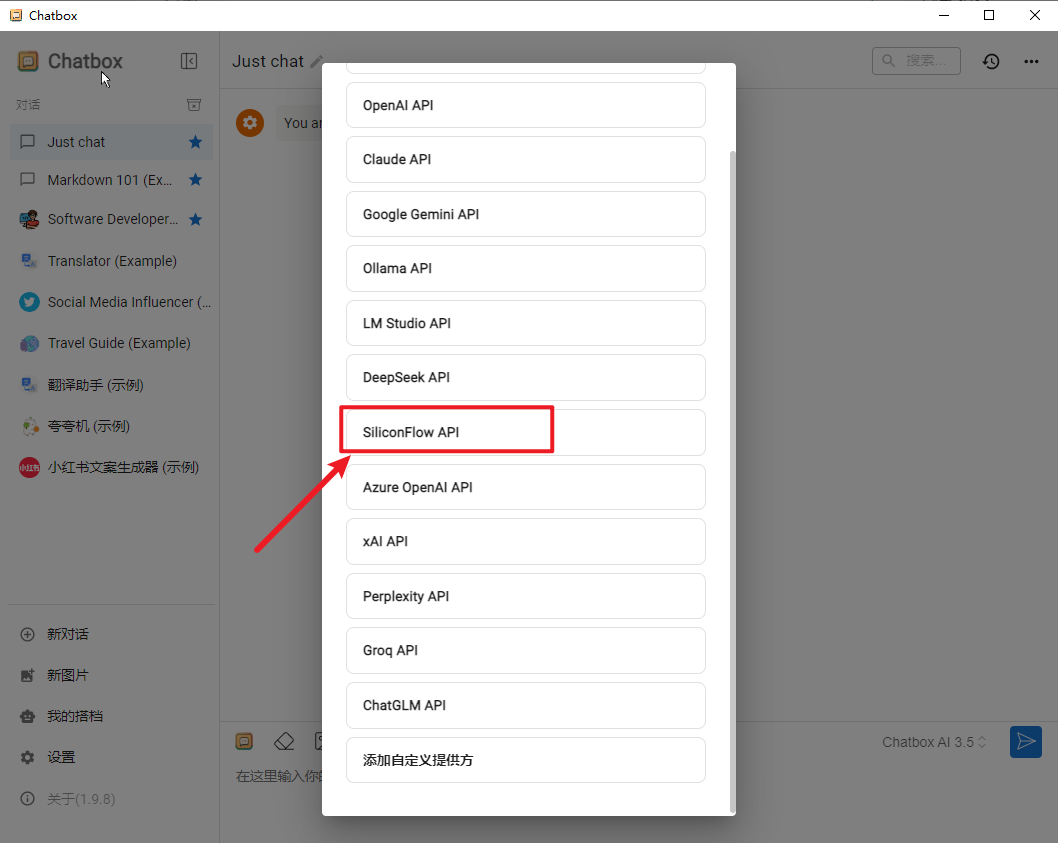Open 小红书文案生成器 conversation

111,467
